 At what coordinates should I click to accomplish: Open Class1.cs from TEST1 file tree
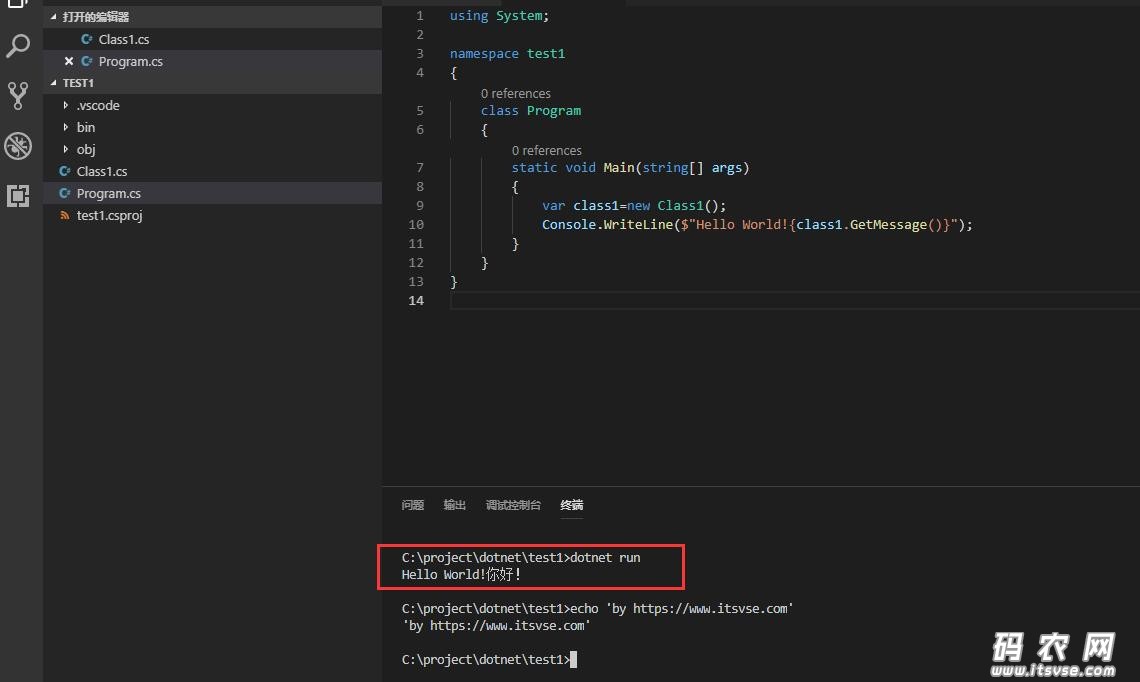[212, 171]
